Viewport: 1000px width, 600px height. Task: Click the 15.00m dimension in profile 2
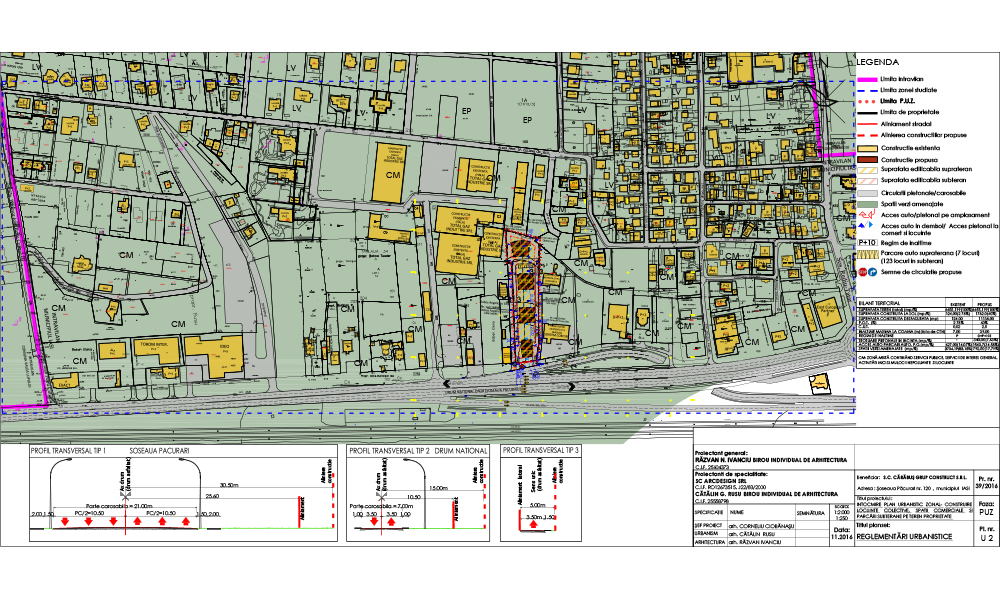point(438,488)
